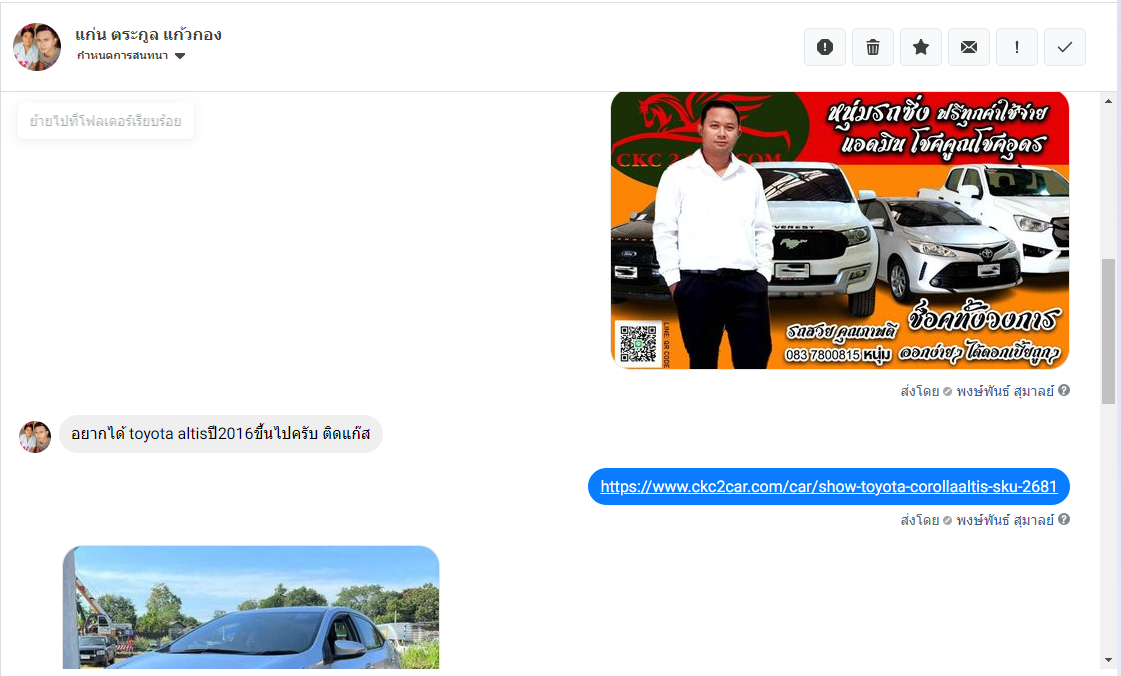Click the contact name แก่น ตระกูล แก้วกอง
Image resolution: width=1121 pixels, height=676 pixels.
(x=149, y=34)
